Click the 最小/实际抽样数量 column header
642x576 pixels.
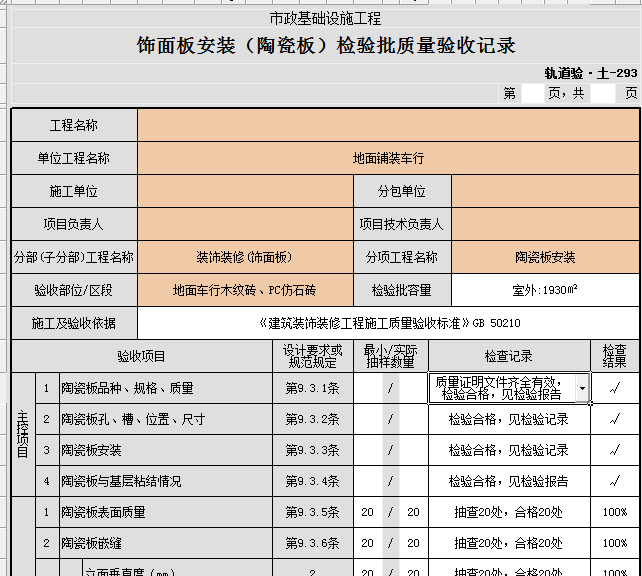click(391, 356)
